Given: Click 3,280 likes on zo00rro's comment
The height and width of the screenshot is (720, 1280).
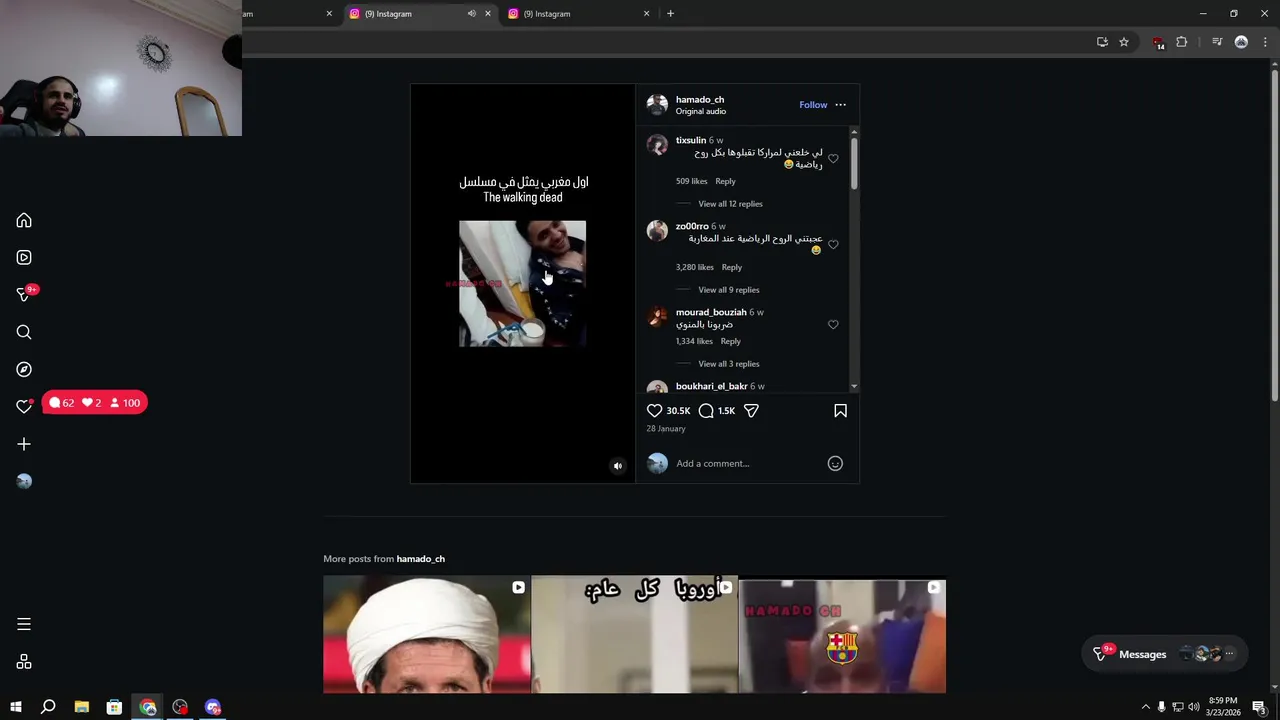Looking at the screenshot, I should click(695, 267).
